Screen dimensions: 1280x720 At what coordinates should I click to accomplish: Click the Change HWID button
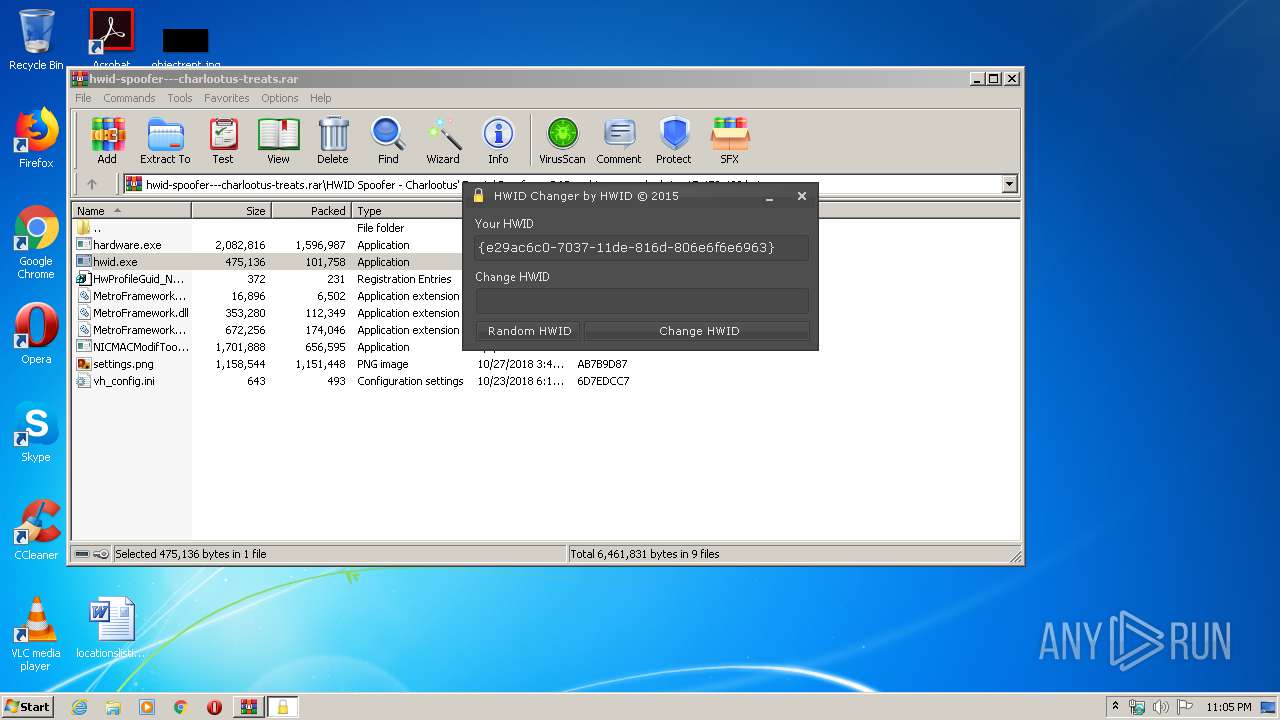coord(699,331)
